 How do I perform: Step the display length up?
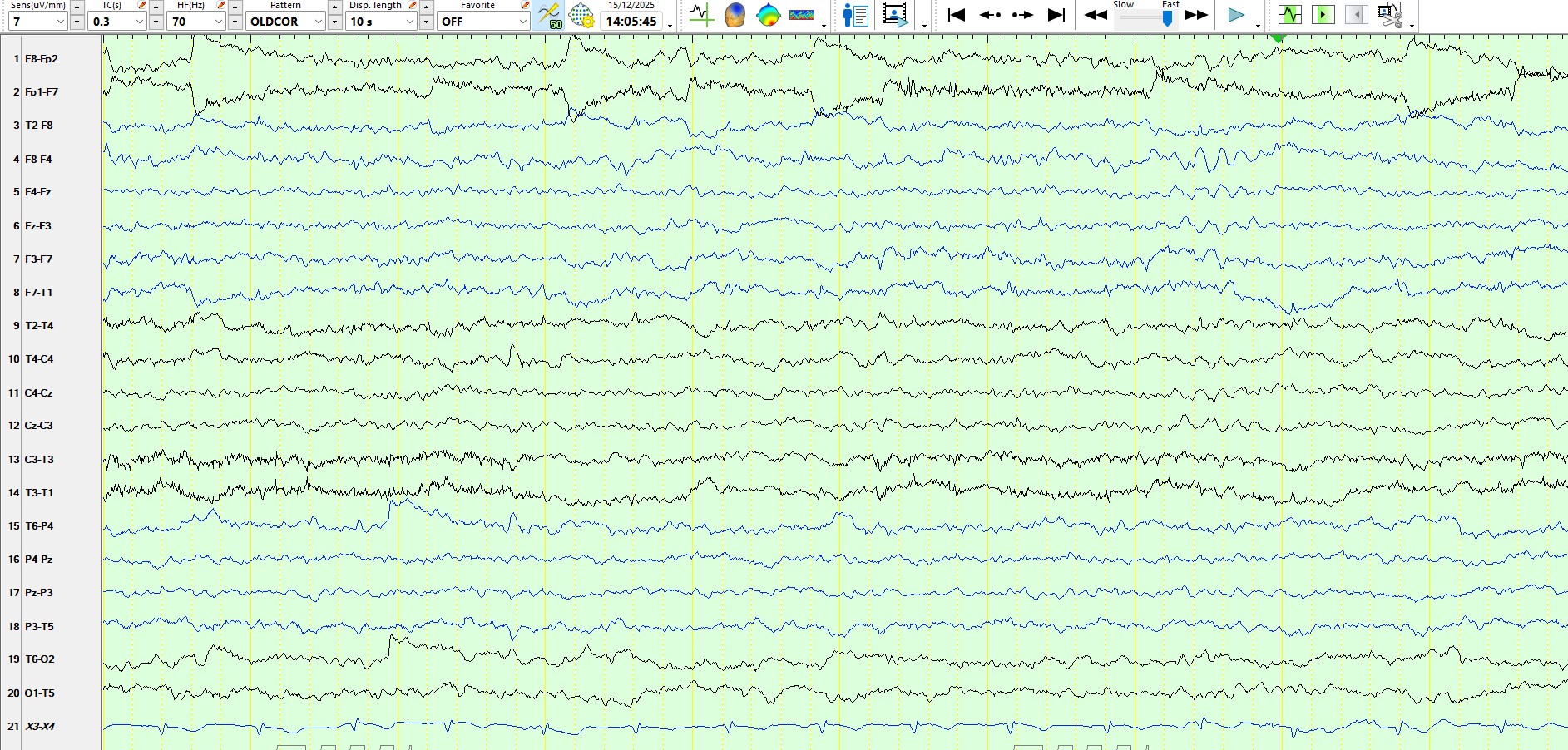pyautogui.click(x=427, y=7)
